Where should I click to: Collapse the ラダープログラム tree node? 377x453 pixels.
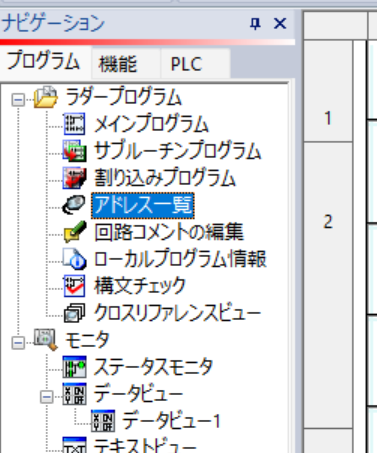tap(18, 100)
